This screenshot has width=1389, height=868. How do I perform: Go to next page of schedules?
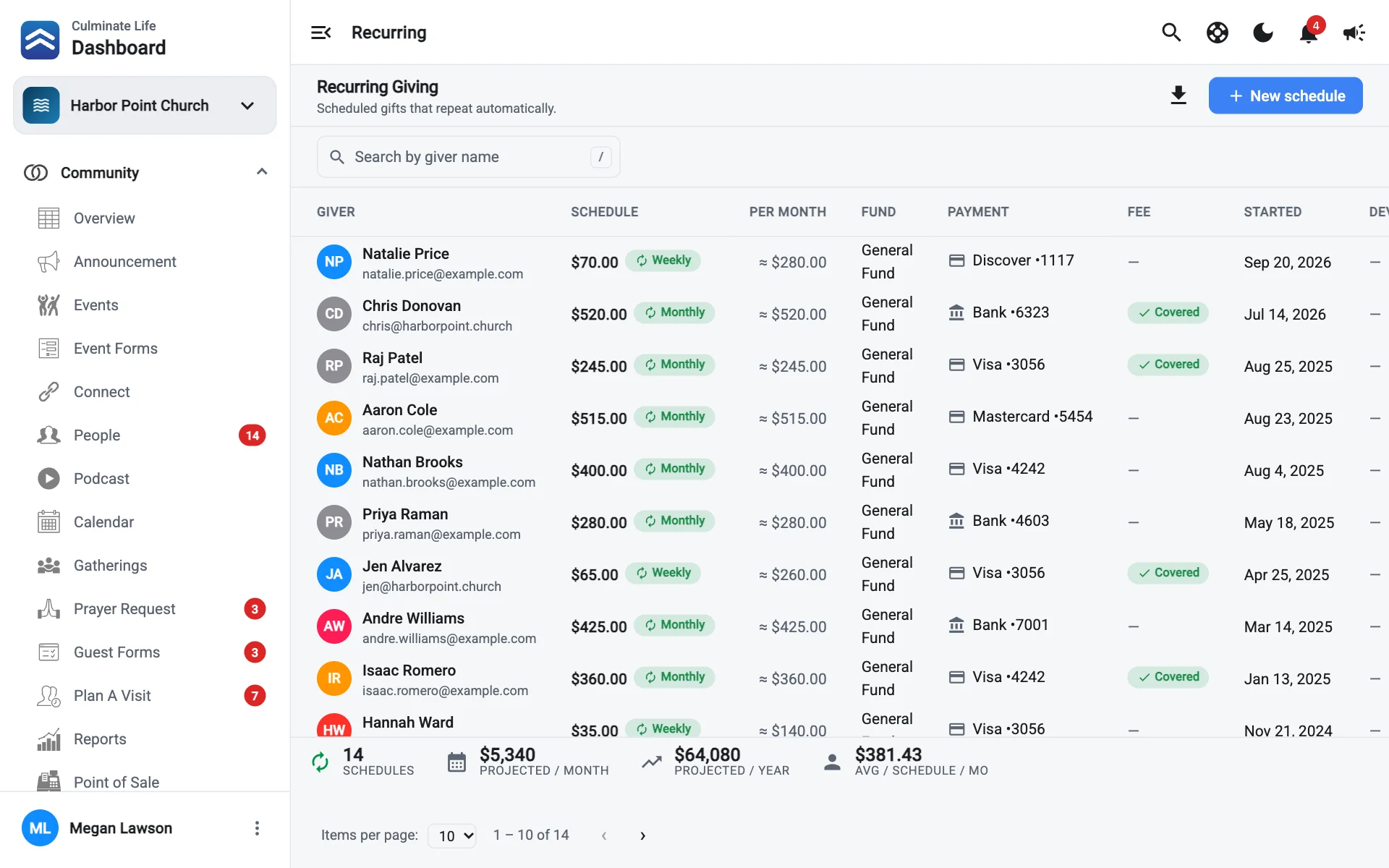coord(642,835)
